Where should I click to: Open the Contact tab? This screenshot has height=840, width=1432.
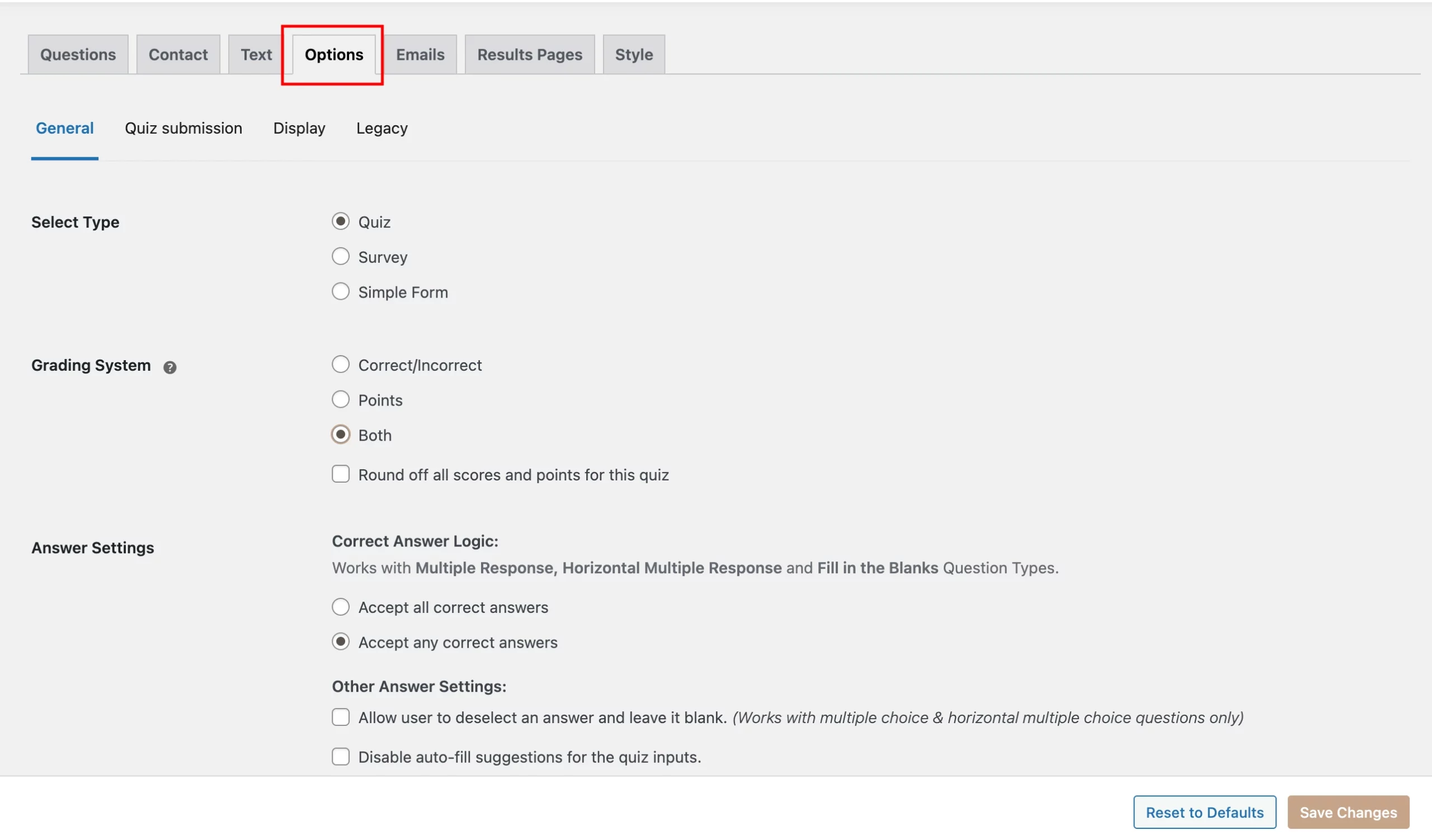[x=178, y=54]
